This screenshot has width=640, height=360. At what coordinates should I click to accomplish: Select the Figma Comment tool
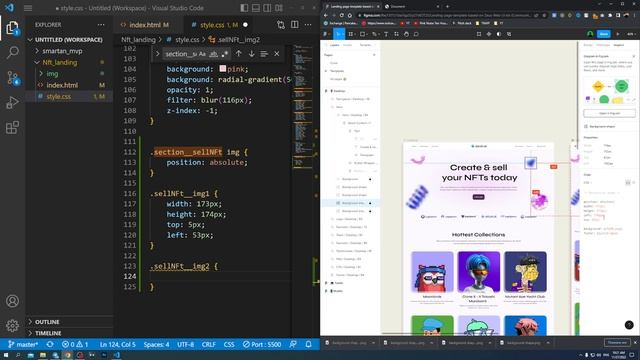click(x=416, y=34)
